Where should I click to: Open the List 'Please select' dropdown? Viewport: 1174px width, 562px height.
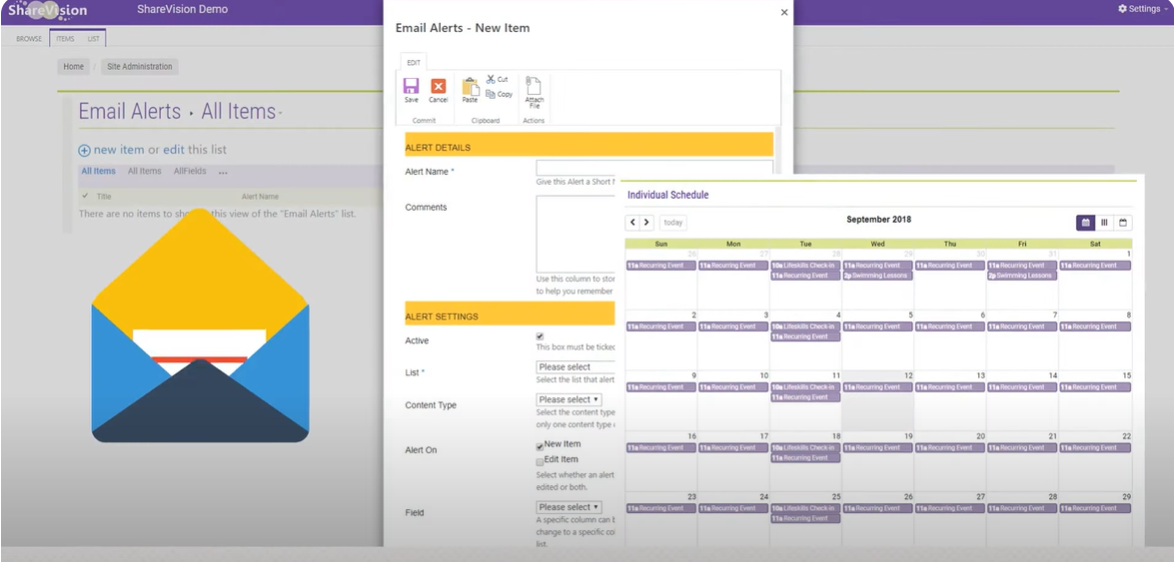coord(575,367)
